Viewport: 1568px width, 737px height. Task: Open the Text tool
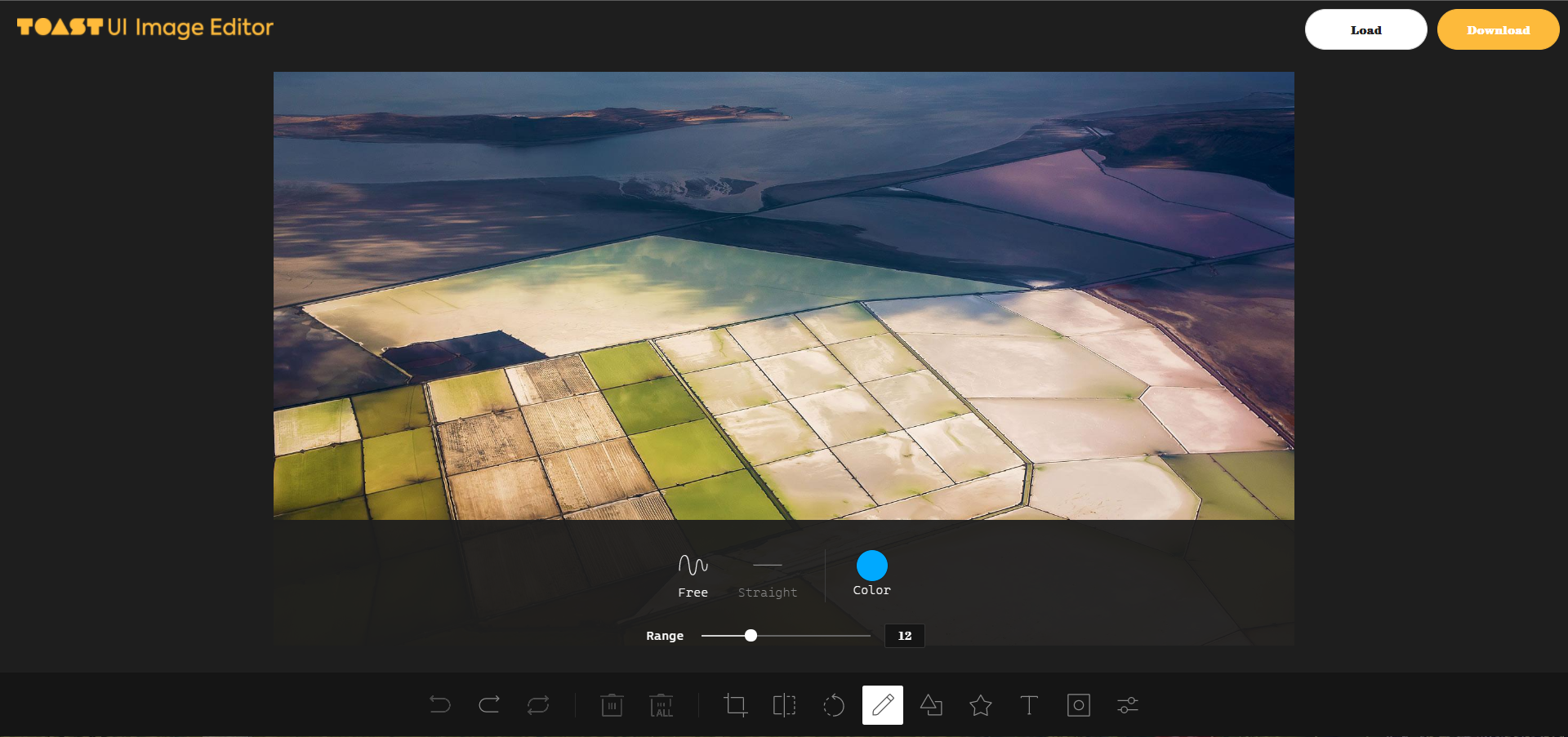click(1030, 705)
